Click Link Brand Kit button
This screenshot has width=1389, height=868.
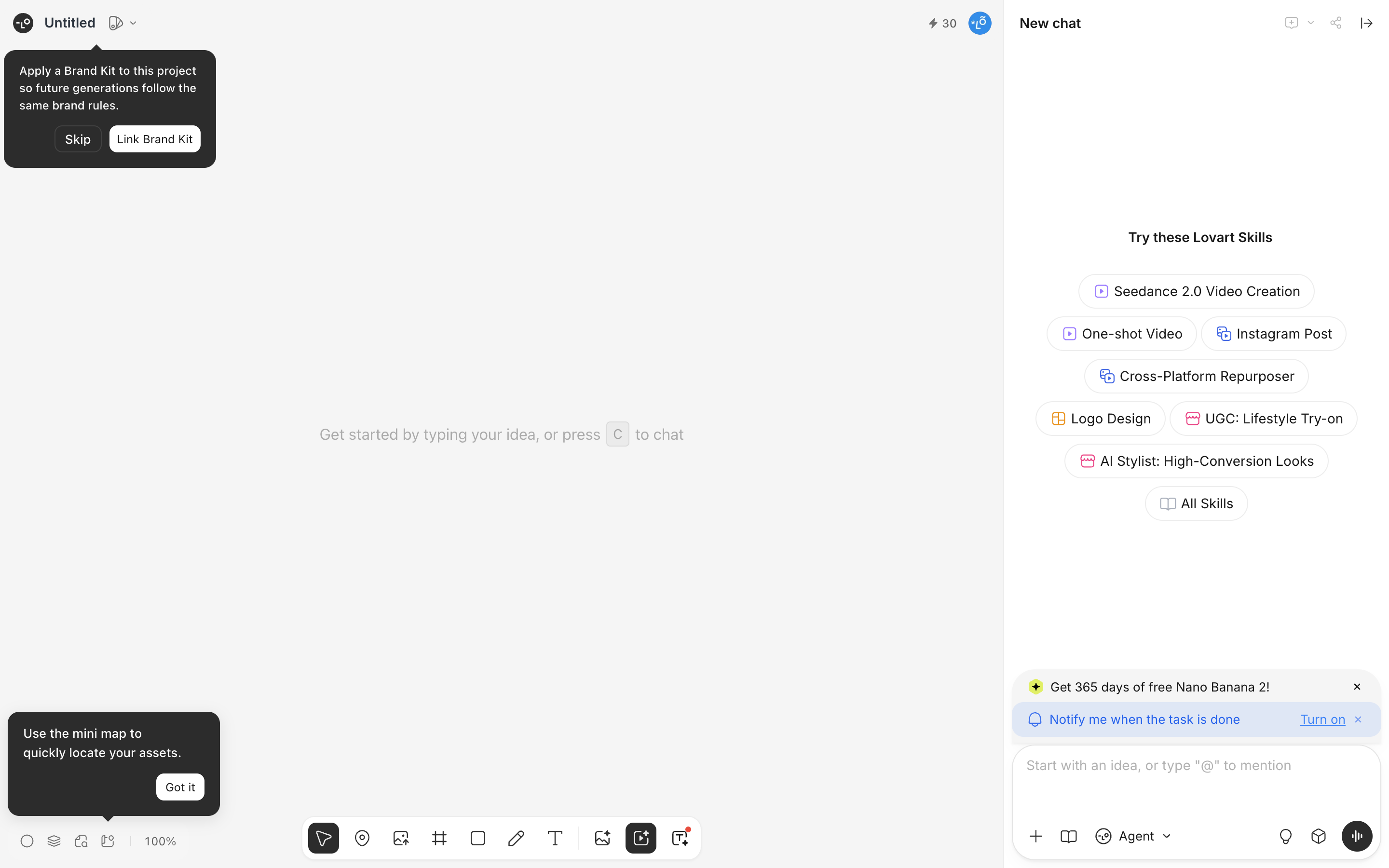coord(155,139)
